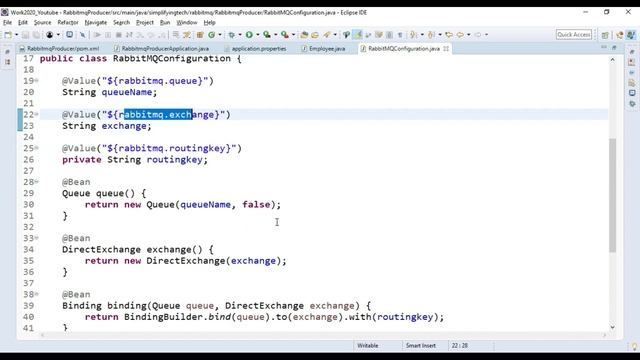Close the RabbitMQConfiguration.java tab
Viewport: 640px width, 360px height.
click(x=446, y=49)
